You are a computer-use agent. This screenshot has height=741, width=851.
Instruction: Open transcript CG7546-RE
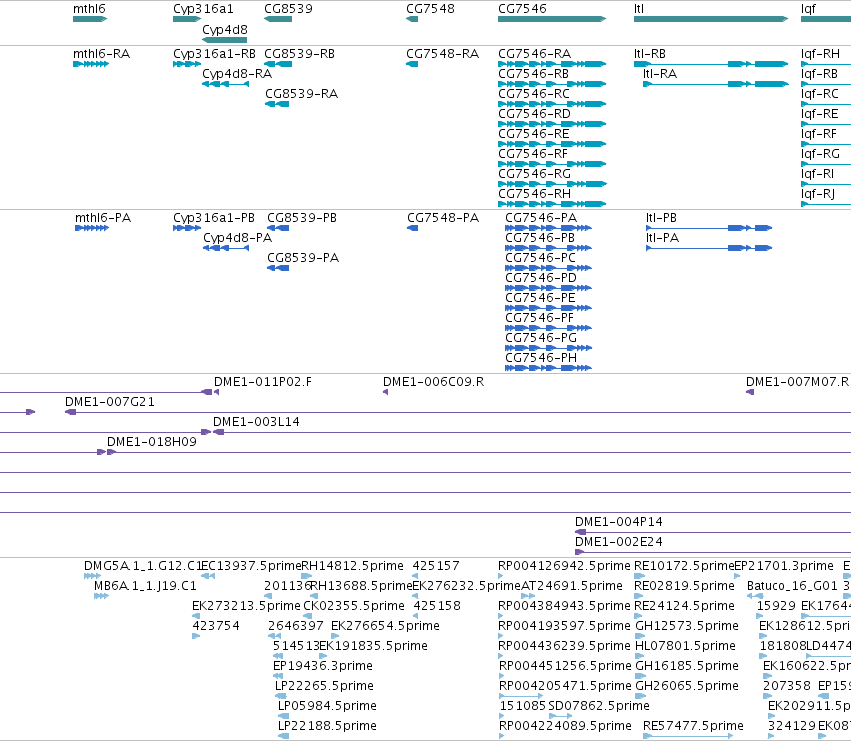pyautogui.click(x=534, y=135)
